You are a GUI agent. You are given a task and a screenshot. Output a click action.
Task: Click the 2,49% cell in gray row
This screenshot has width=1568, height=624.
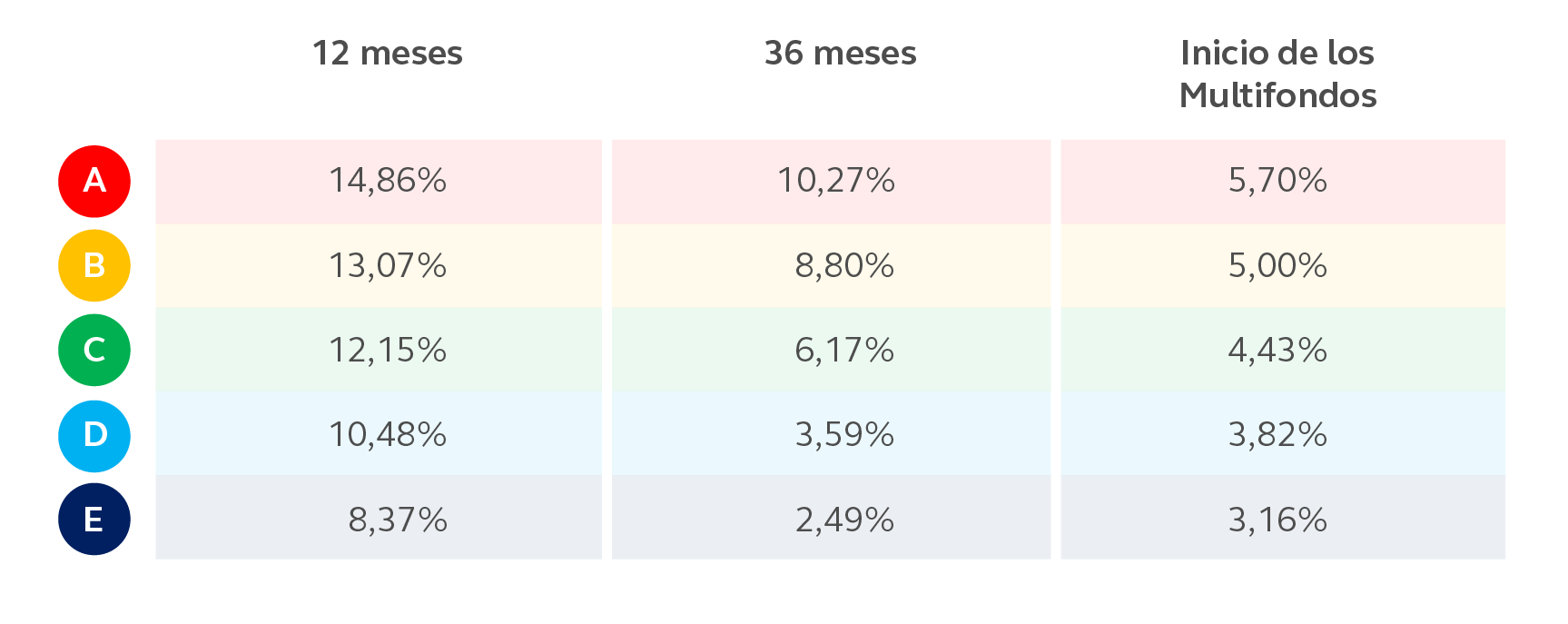844,520
